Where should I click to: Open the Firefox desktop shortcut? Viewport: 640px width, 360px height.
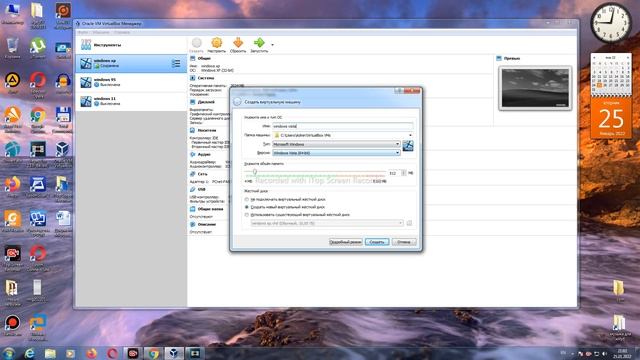(x=12, y=186)
